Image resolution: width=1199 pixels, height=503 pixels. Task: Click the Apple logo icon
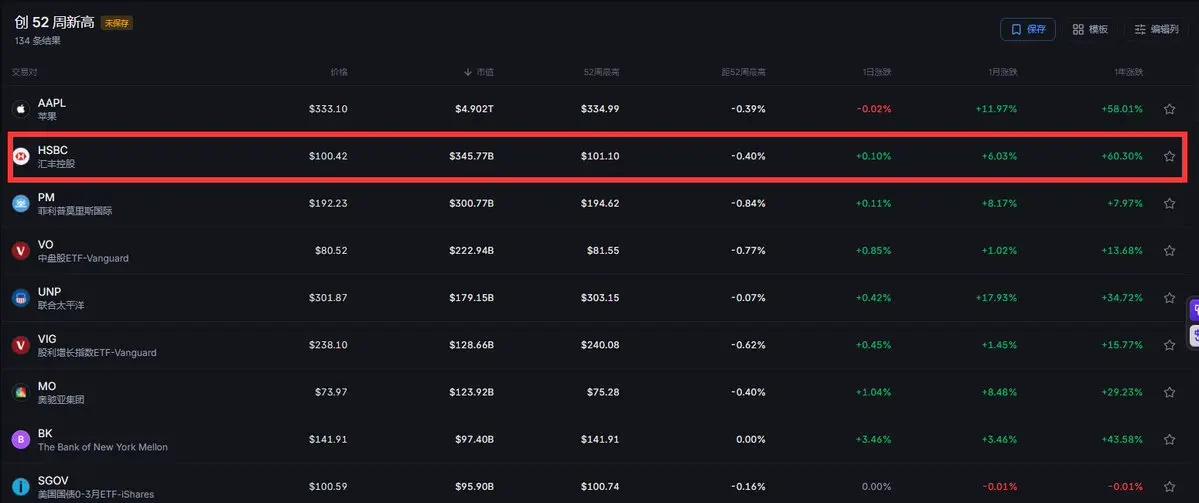click(x=21, y=109)
